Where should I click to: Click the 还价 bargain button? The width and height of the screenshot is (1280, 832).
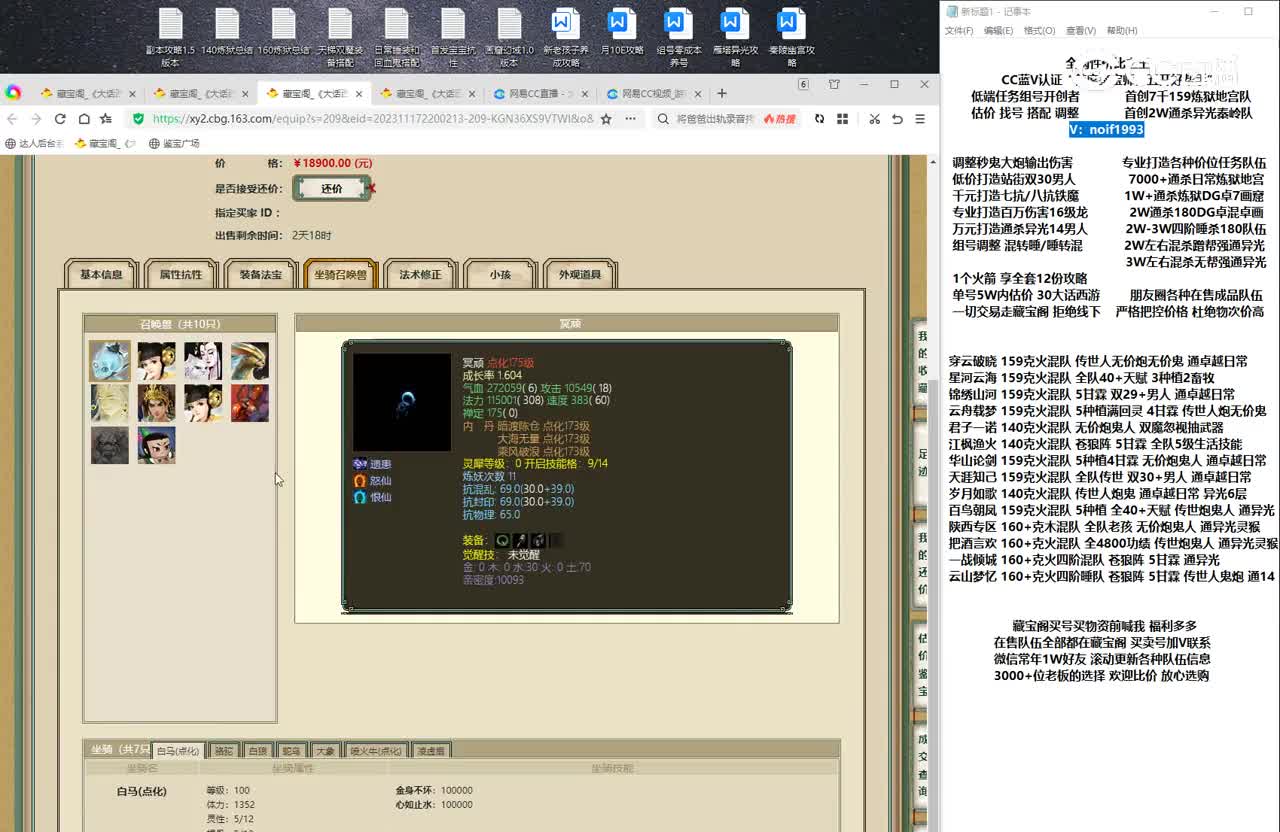[332, 188]
